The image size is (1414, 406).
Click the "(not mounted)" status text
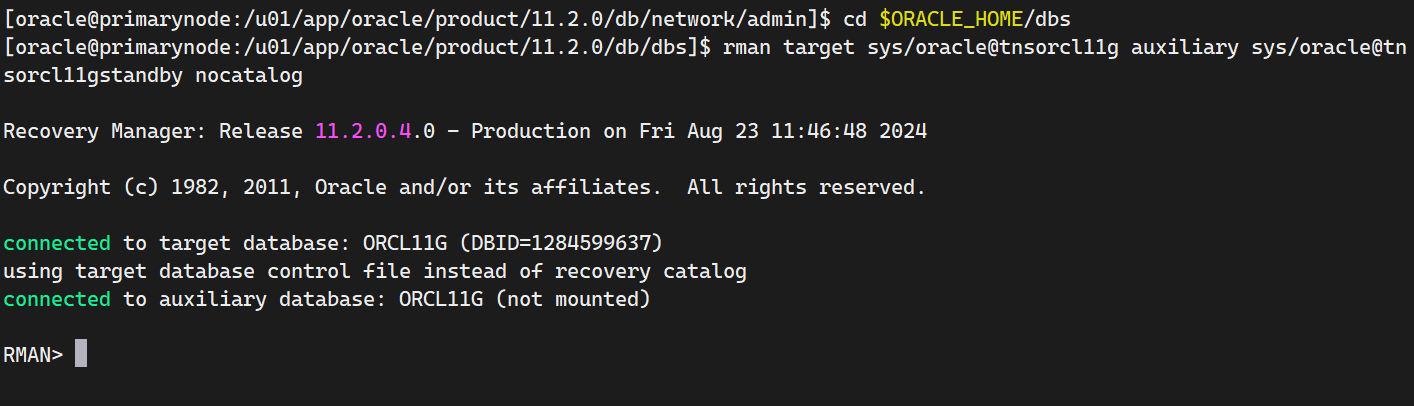tap(573, 299)
